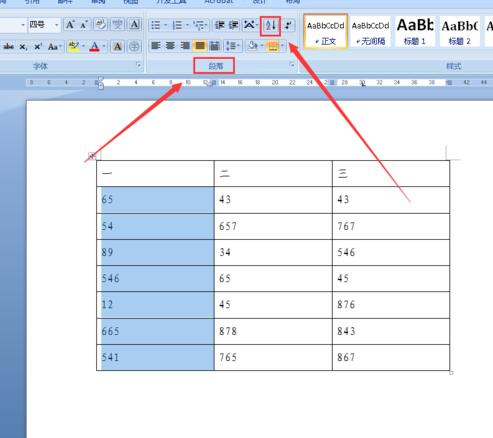Toggle Distributed alignment

tap(214, 46)
